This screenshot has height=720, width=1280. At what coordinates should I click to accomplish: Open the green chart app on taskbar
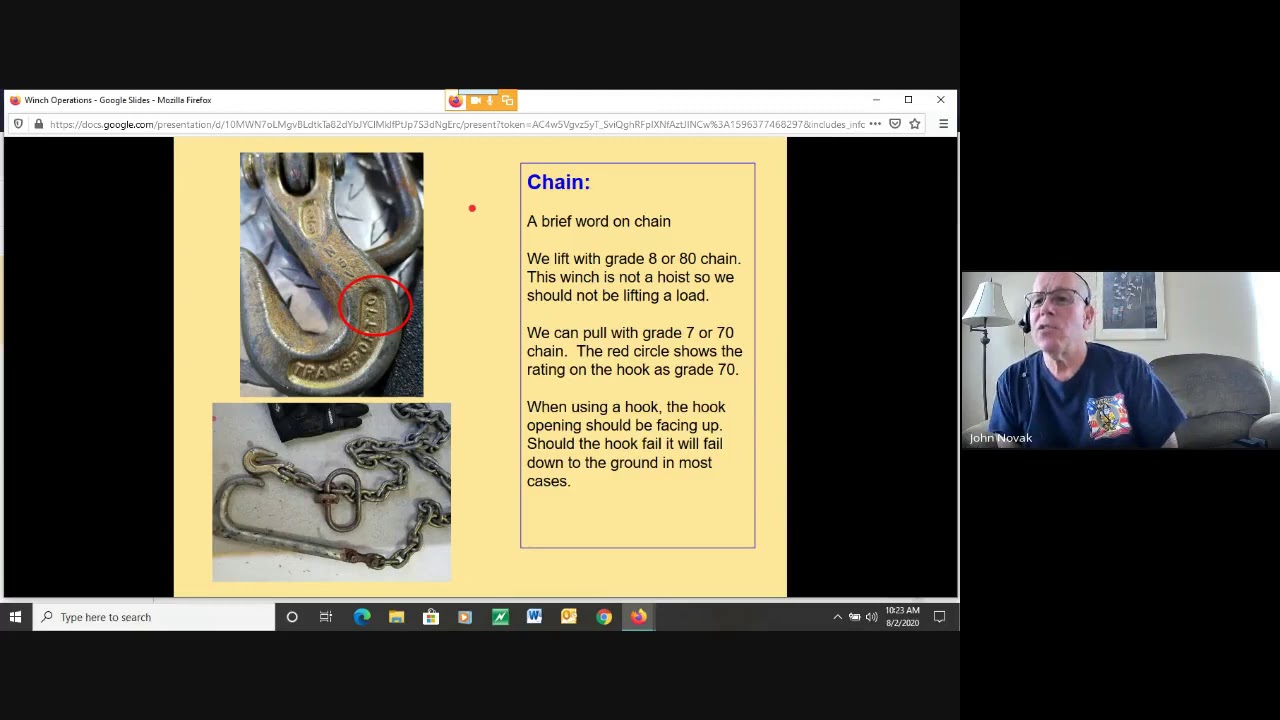(x=500, y=617)
